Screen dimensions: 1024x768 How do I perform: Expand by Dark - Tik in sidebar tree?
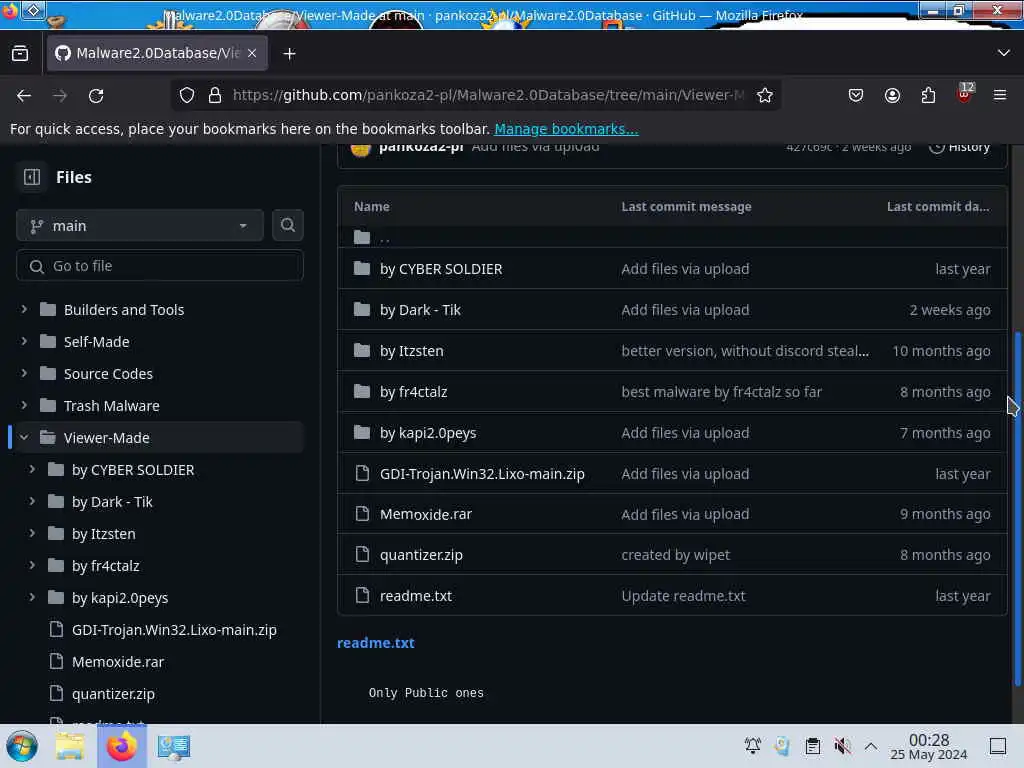(x=32, y=501)
